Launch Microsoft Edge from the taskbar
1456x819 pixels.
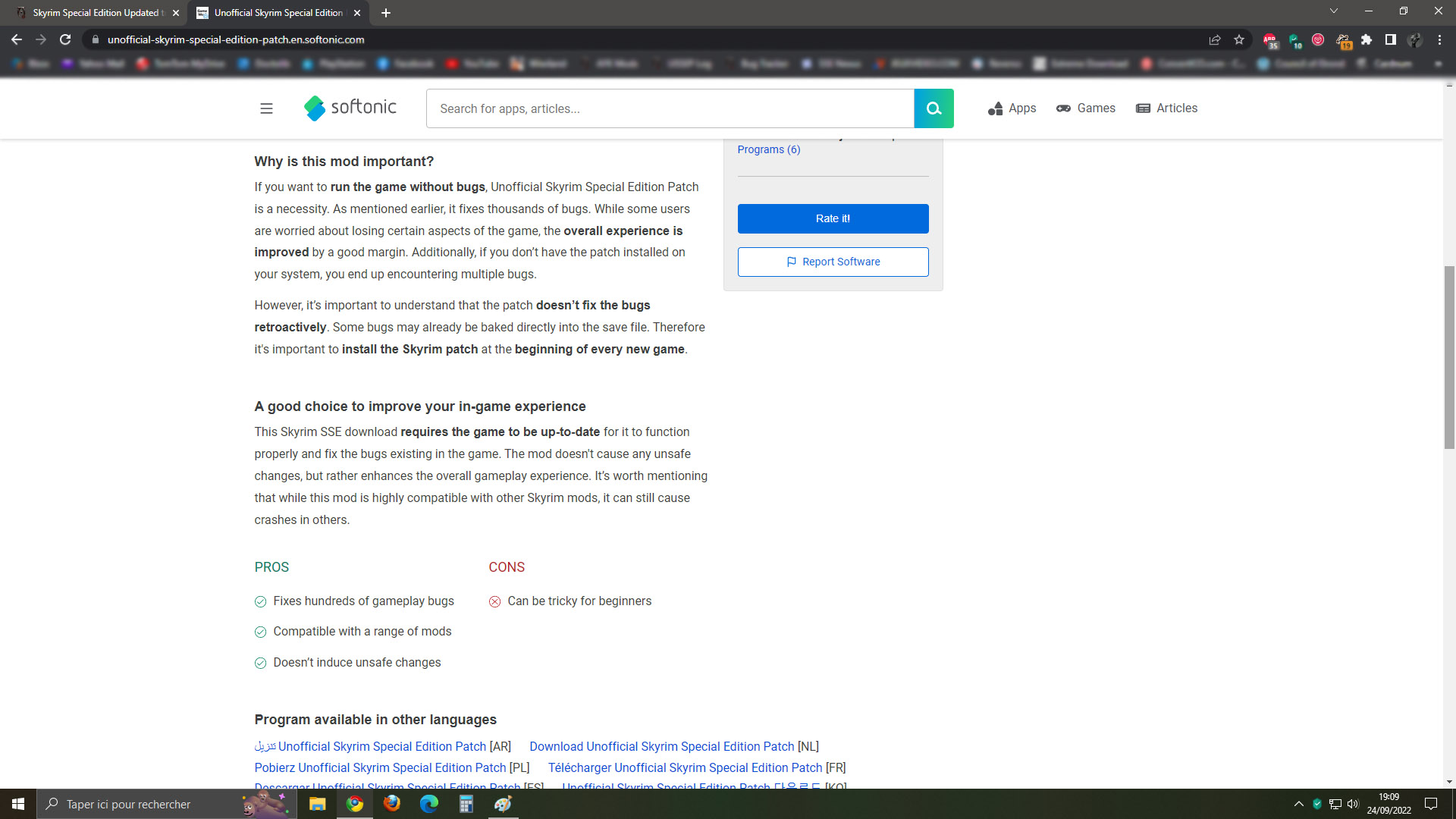tap(429, 804)
